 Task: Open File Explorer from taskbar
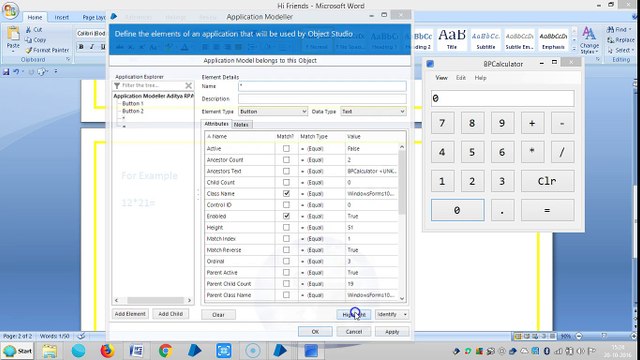point(49,351)
